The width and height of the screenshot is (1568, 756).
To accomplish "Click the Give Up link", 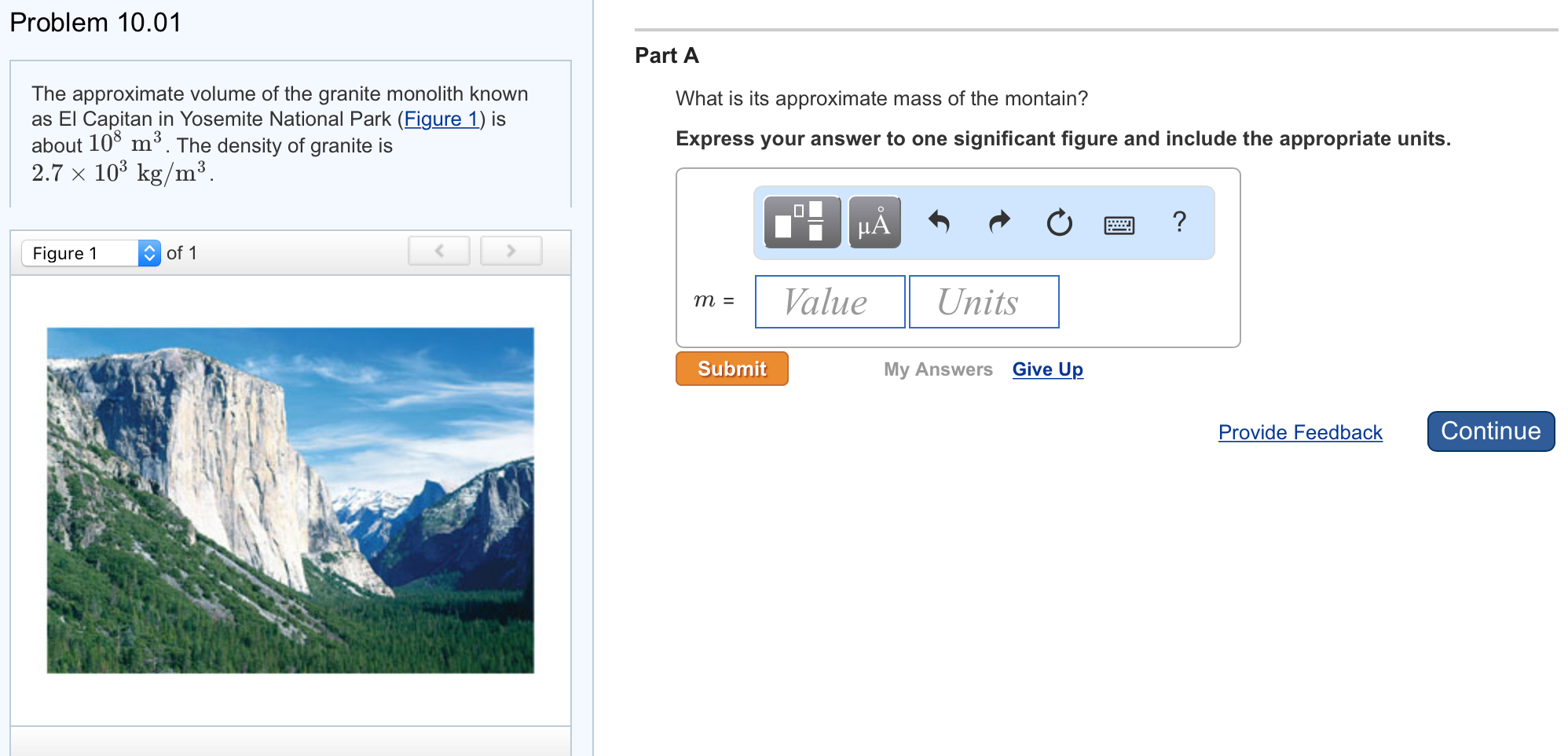I will [1048, 369].
